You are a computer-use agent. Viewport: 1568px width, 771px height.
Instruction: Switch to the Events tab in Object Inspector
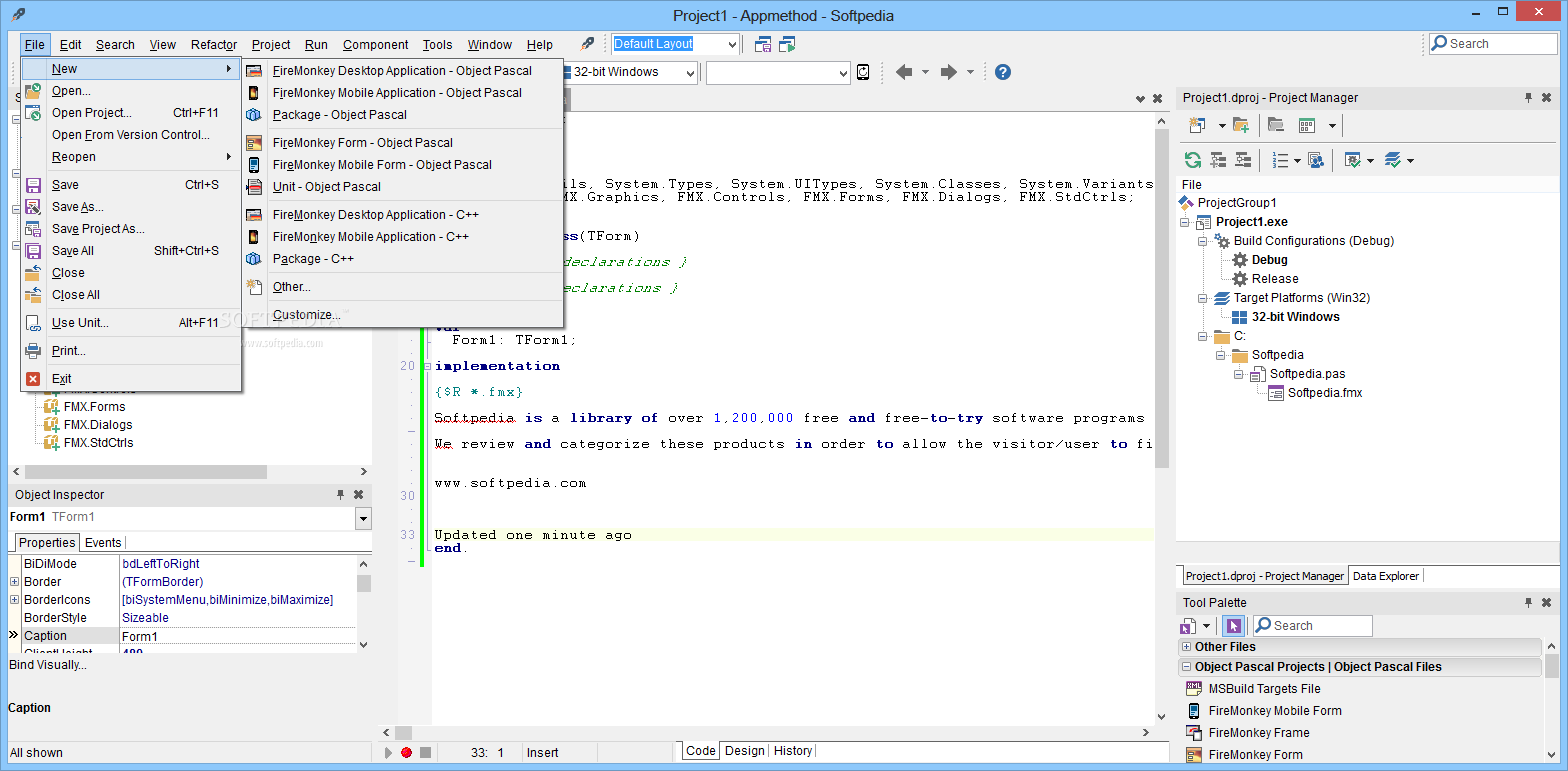coord(103,543)
